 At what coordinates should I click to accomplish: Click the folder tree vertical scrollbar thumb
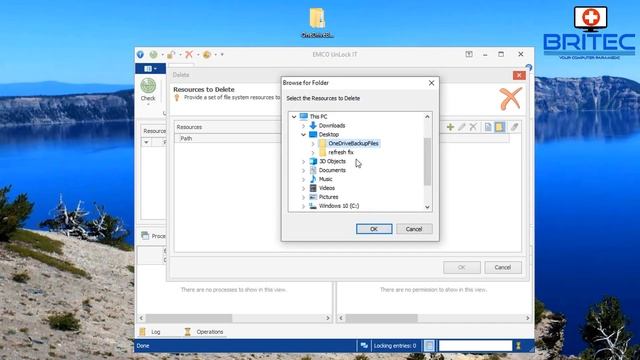coord(427,162)
